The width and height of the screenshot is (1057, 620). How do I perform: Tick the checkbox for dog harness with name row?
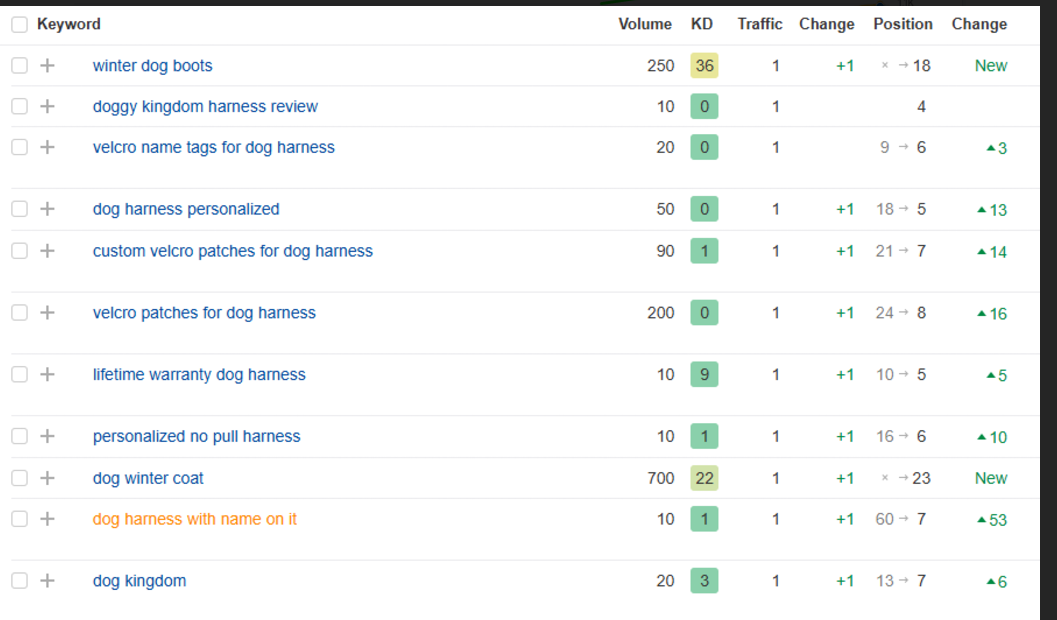pyautogui.click(x=20, y=519)
